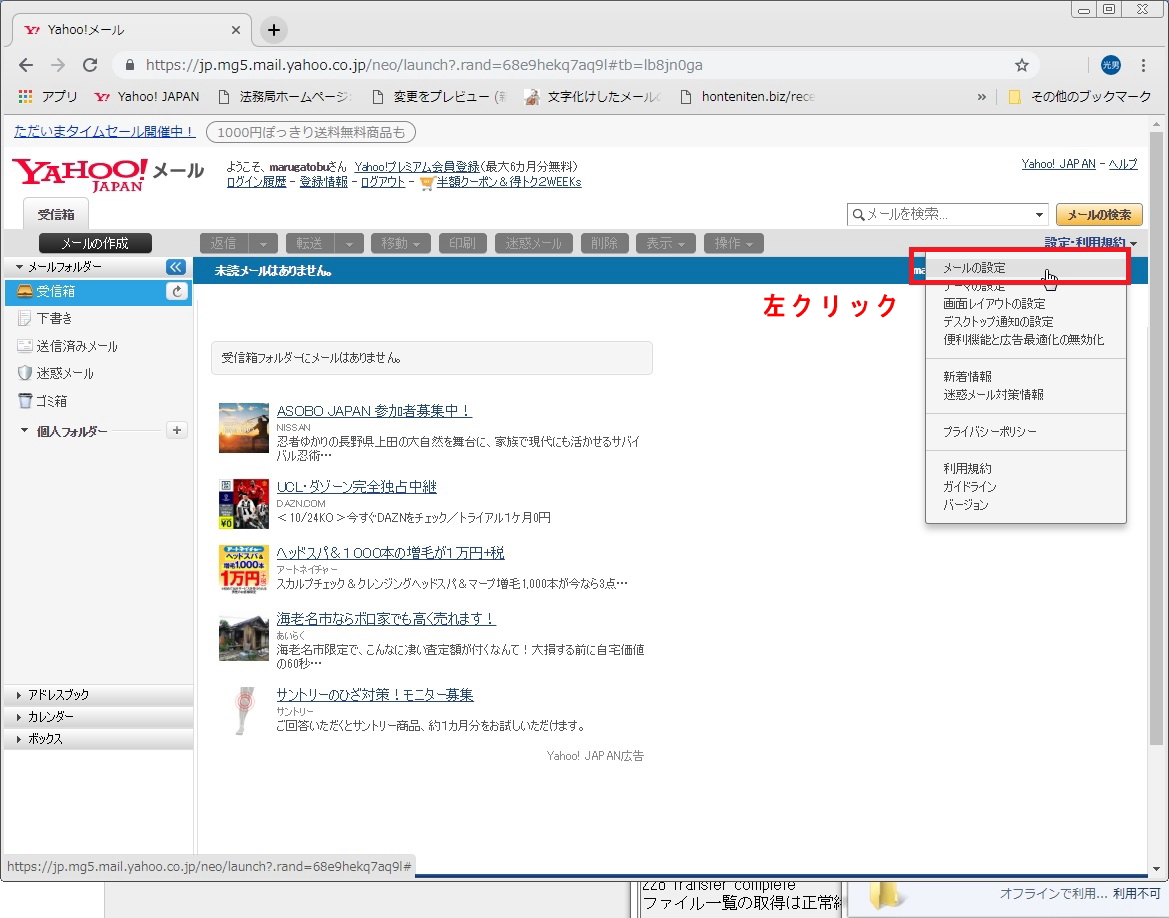Switch to the 受信箱 tab
Viewport: 1169px width, 918px height.
tap(55, 214)
